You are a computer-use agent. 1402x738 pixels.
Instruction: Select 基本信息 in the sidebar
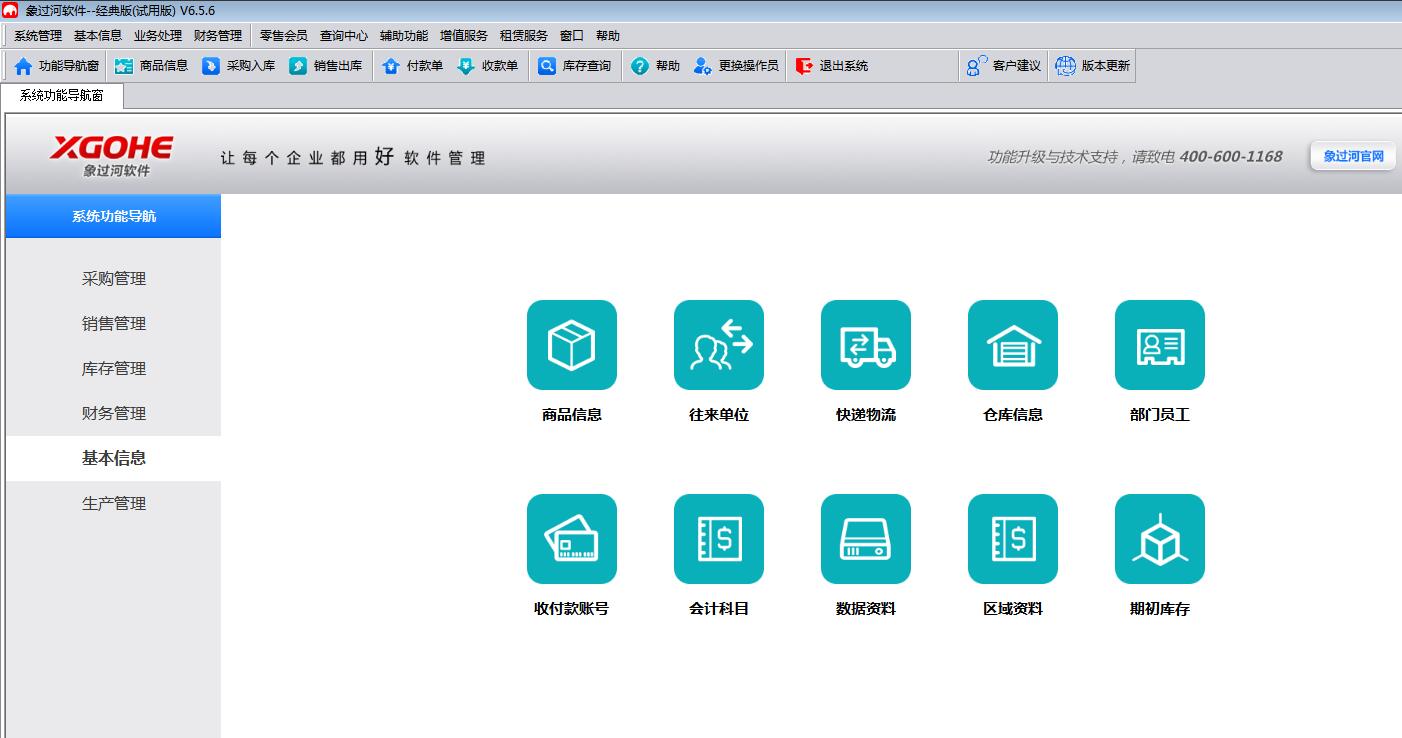click(114, 459)
